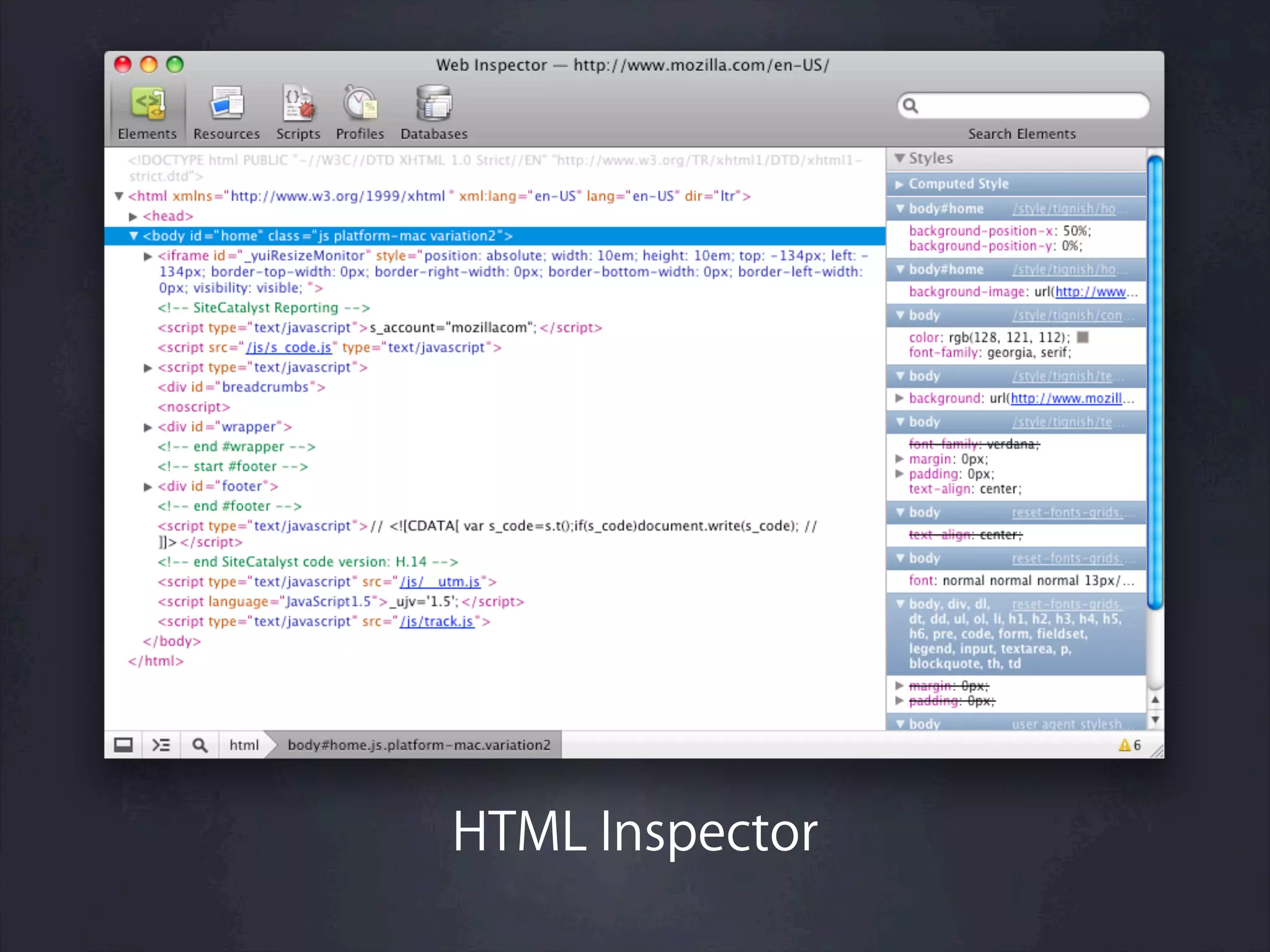Image resolution: width=1270 pixels, height=952 pixels.
Task: Click the styles scrollbar up arrow
Action: [1155, 700]
